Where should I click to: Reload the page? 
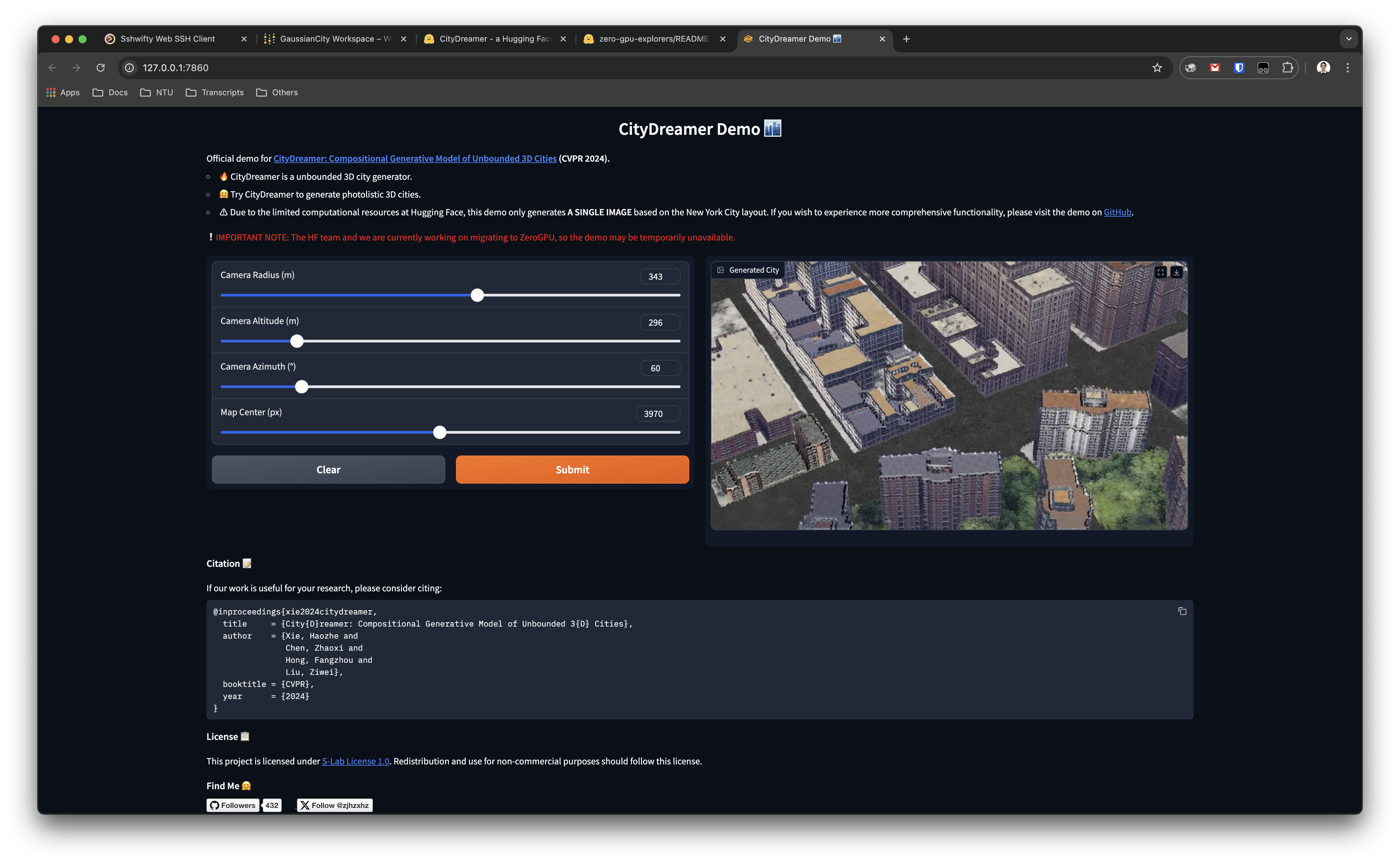tap(101, 67)
